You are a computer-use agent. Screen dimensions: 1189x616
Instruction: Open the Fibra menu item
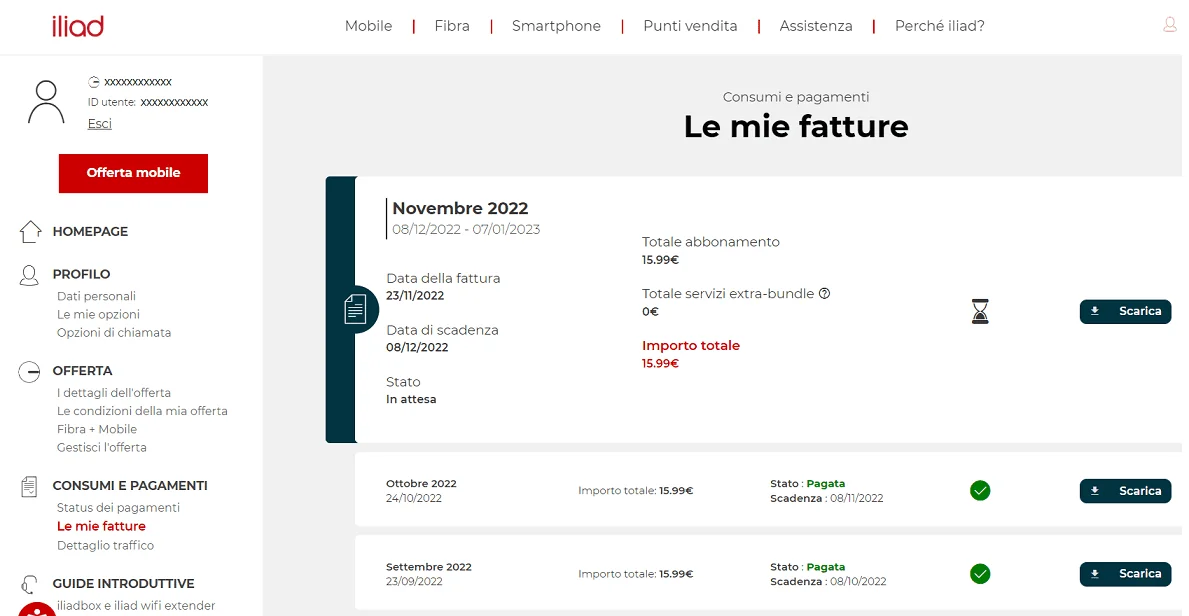point(452,27)
